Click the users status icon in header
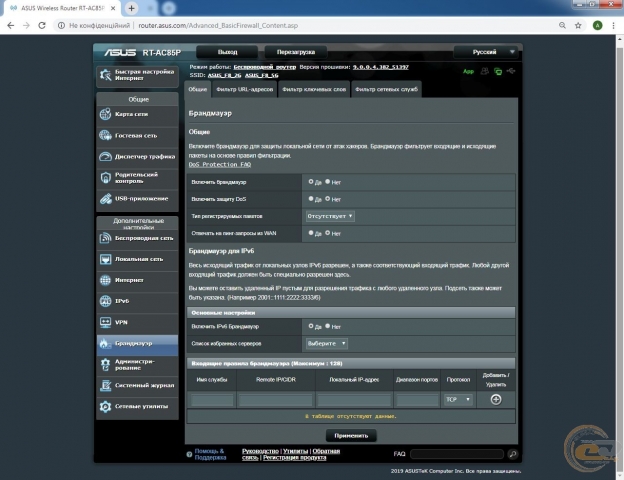 point(484,71)
